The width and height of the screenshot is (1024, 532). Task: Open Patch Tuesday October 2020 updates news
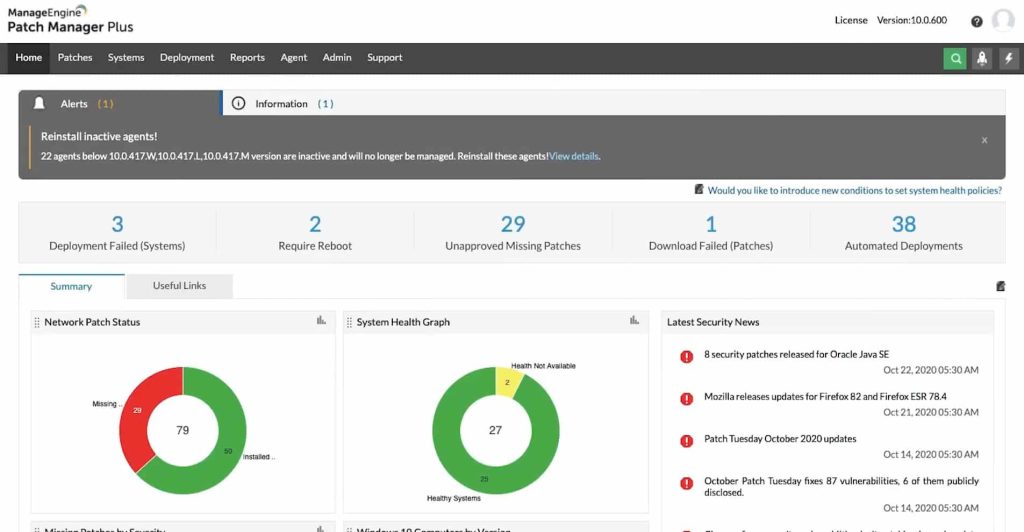(780, 439)
